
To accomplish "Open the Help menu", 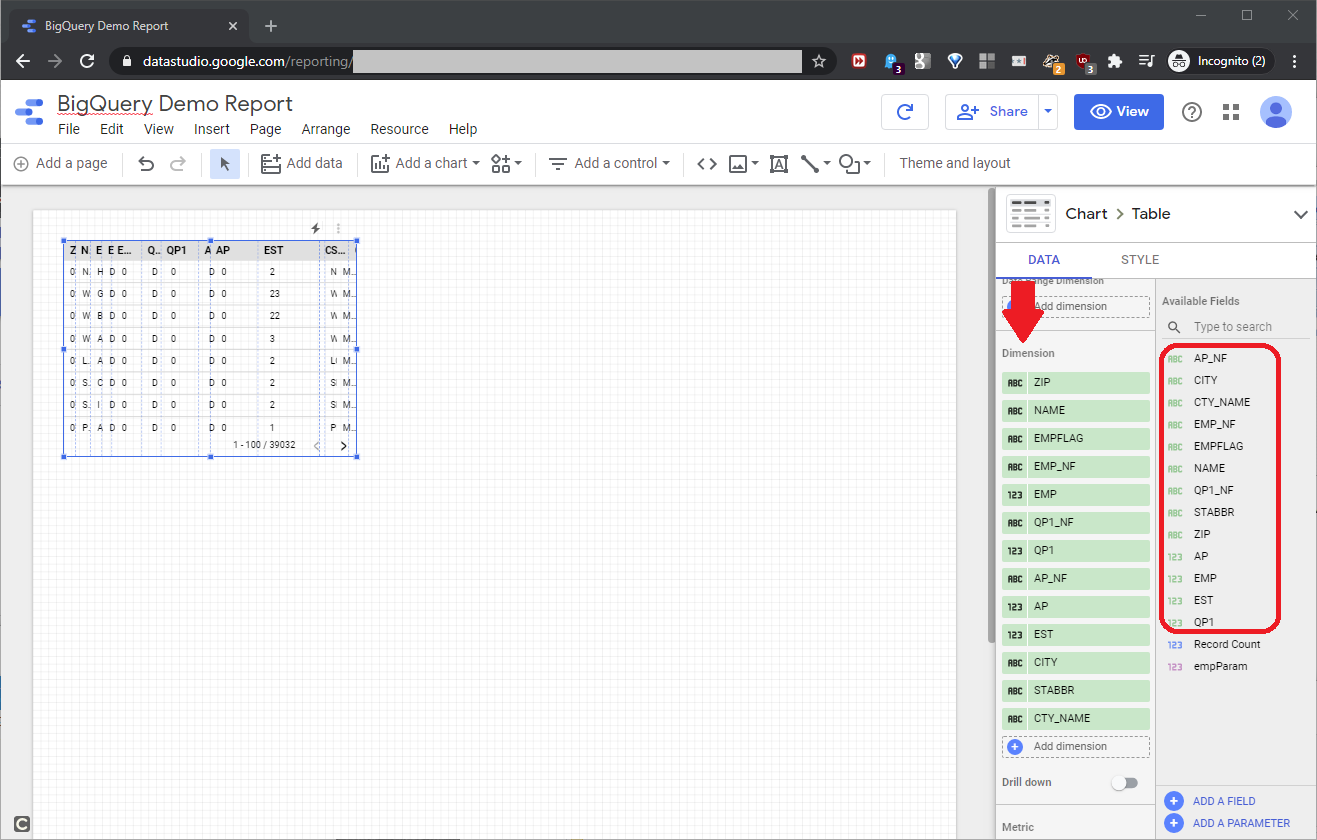I will (463, 129).
